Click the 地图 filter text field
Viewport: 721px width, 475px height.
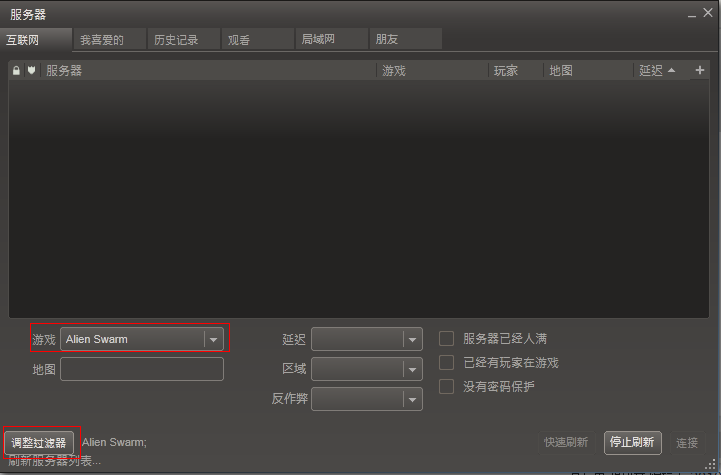142,369
